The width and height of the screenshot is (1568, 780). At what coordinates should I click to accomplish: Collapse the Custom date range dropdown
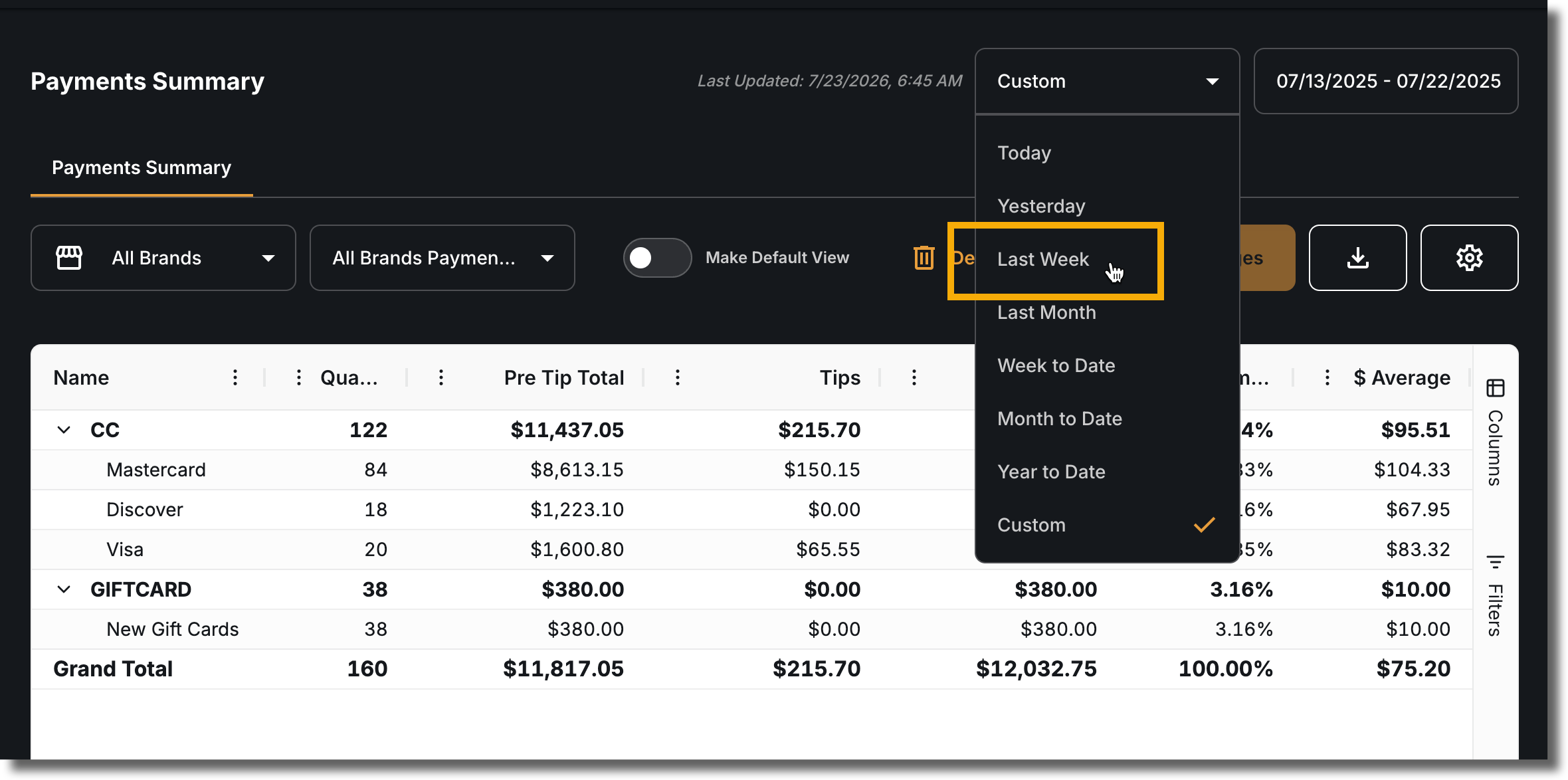coord(1108,81)
